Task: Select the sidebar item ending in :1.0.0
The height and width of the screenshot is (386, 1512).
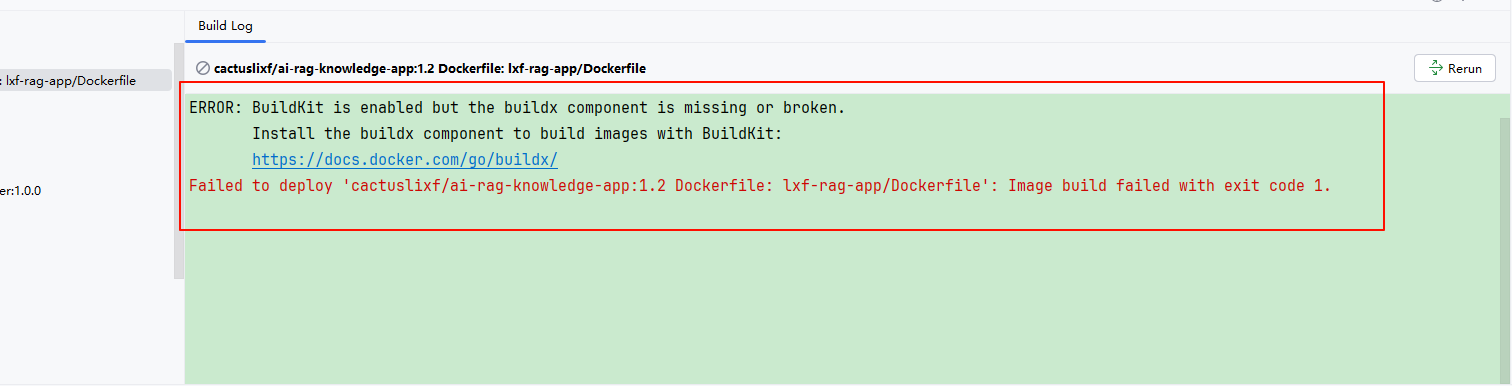Action: tap(21, 190)
